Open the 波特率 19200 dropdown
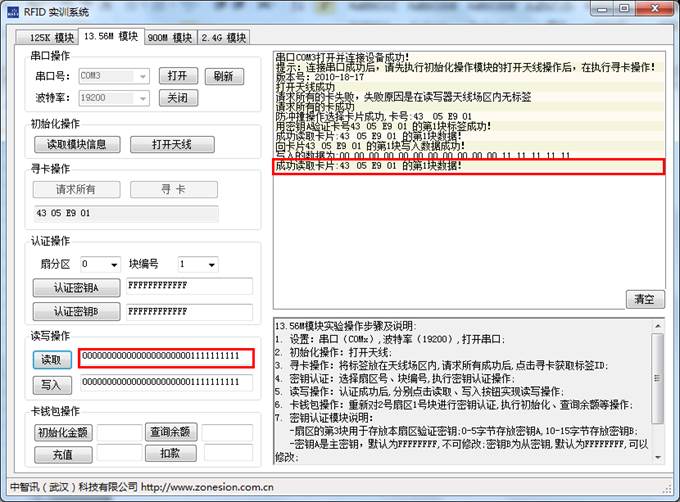680x502 pixels. coord(143,98)
